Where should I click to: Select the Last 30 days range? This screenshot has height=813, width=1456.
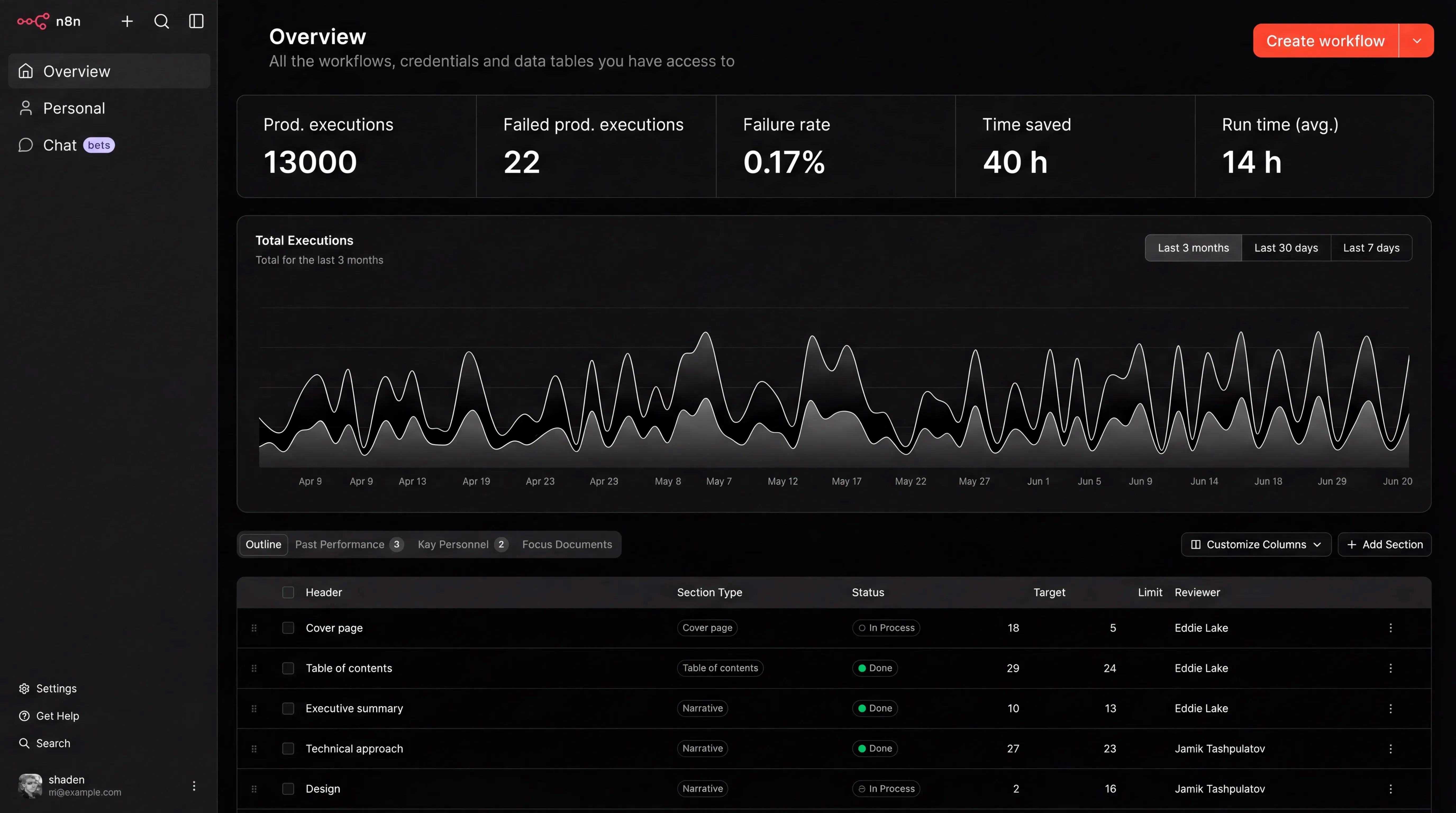1286,248
